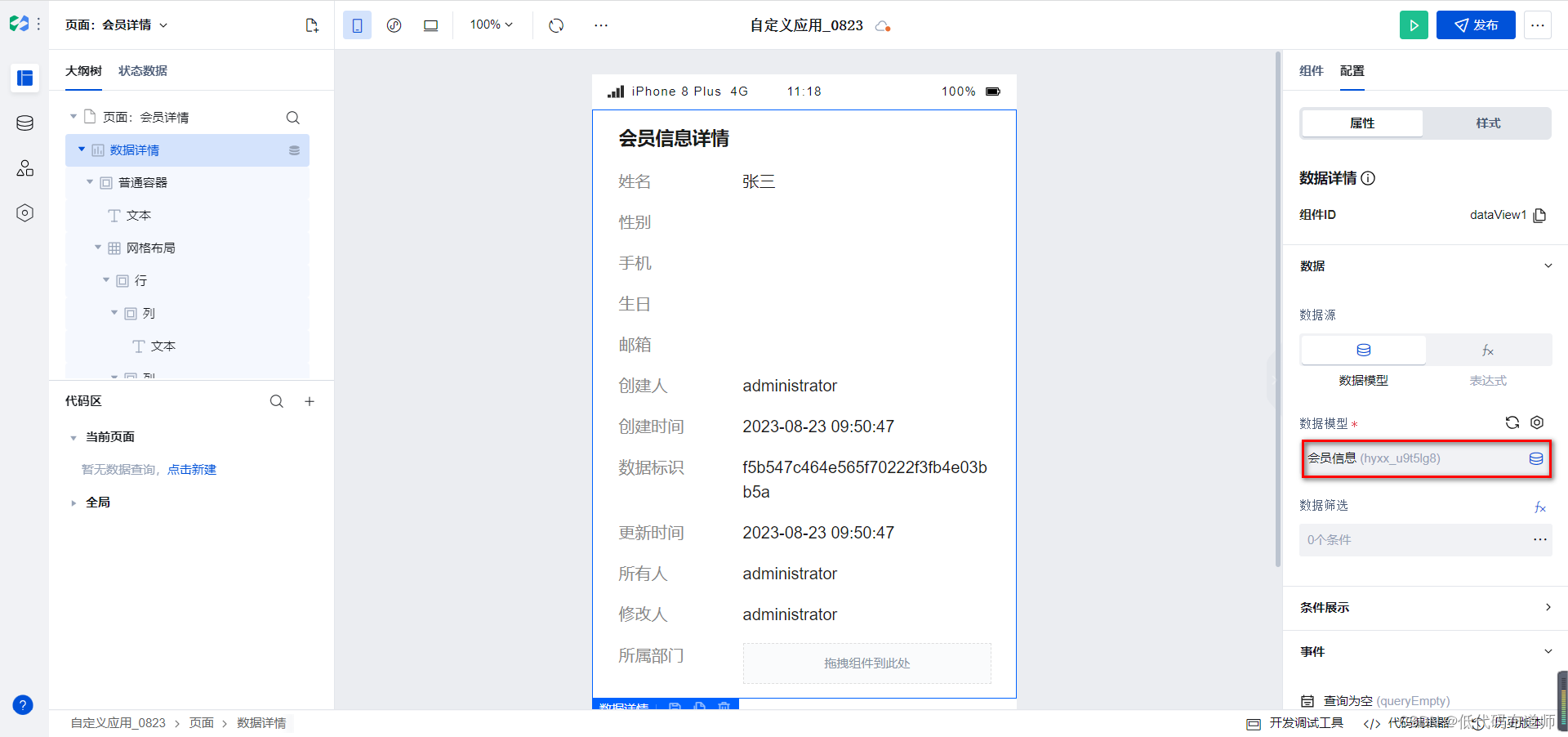This screenshot has height=737, width=1568.
Task: Click the 拖拽组件到此处 drop zone
Action: 866,663
